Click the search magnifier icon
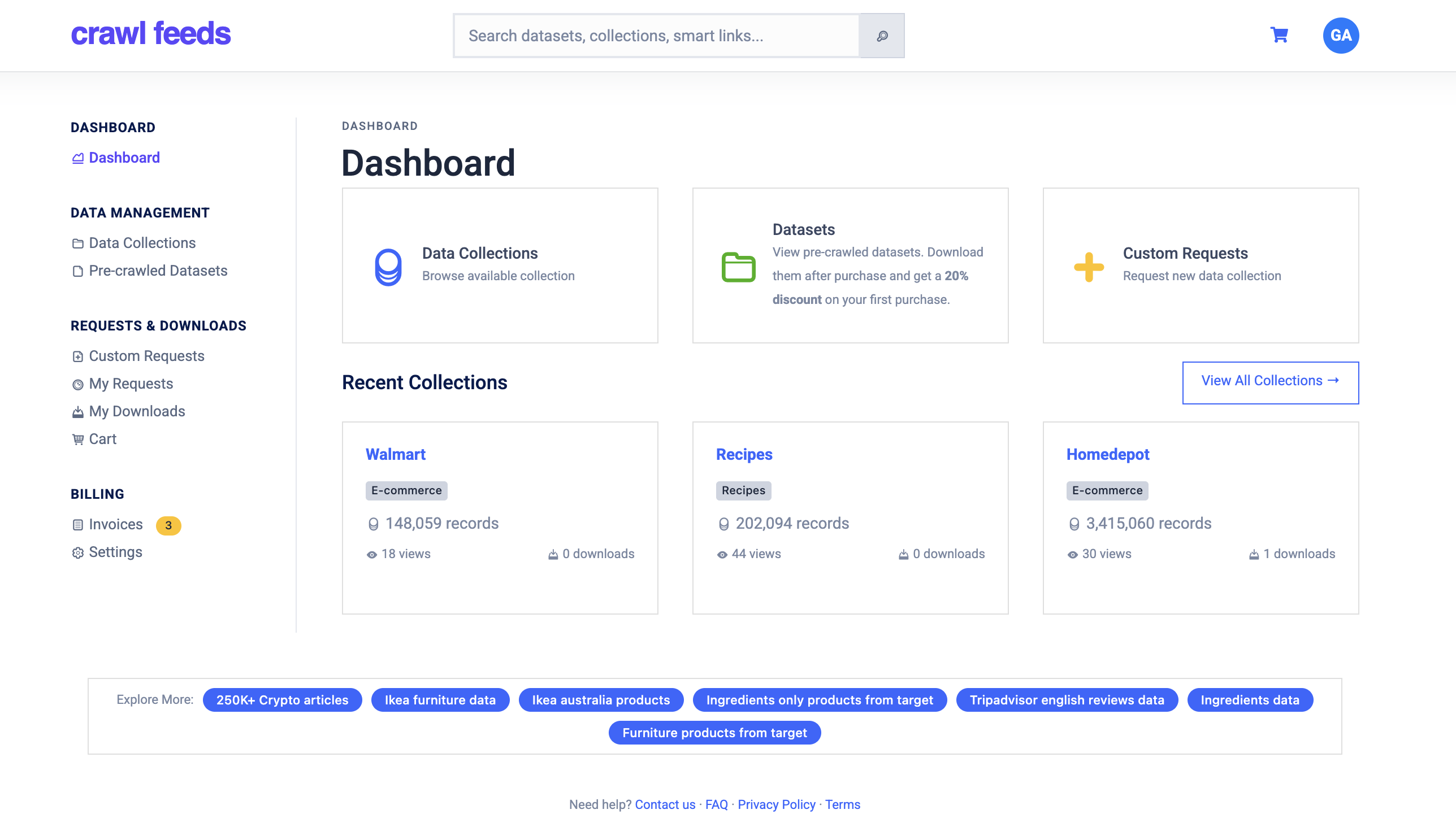 click(x=882, y=35)
